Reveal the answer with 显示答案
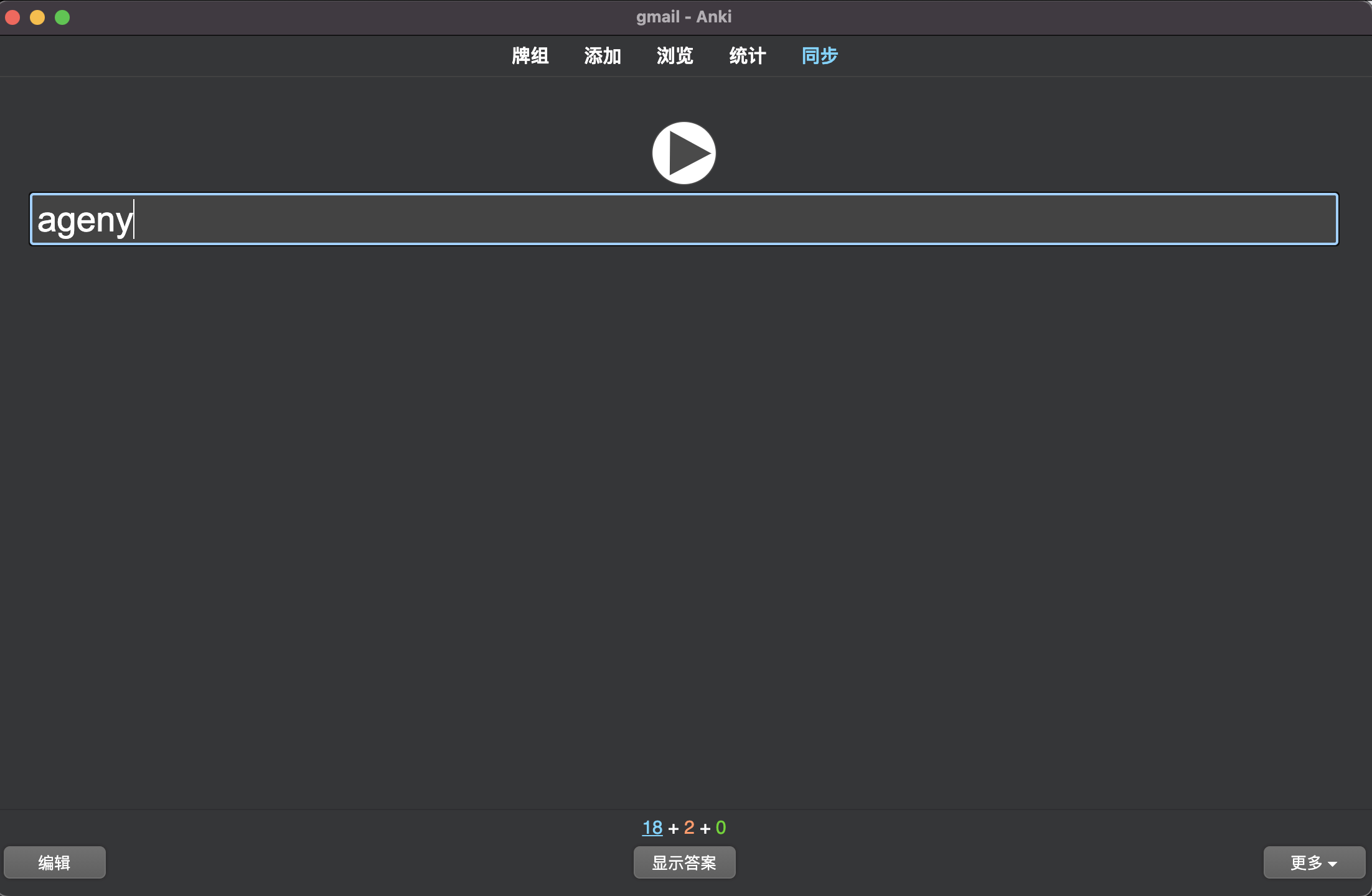The height and width of the screenshot is (896, 1372). (684, 862)
